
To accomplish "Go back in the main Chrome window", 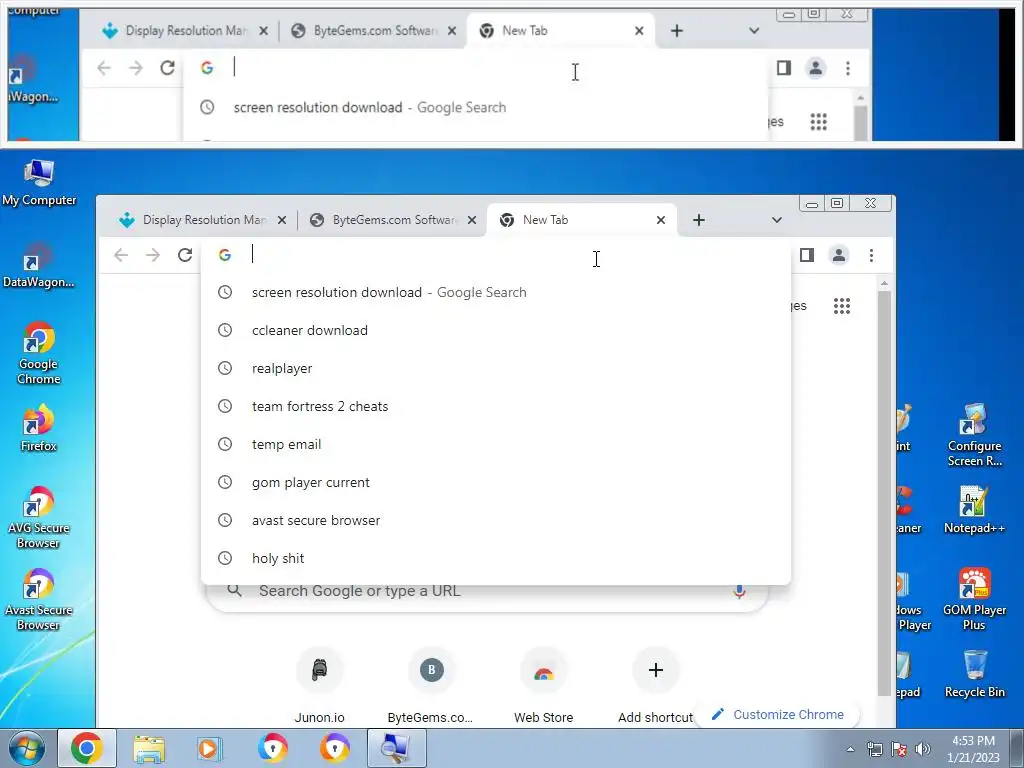I will pyautogui.click(x=121, y=255).
